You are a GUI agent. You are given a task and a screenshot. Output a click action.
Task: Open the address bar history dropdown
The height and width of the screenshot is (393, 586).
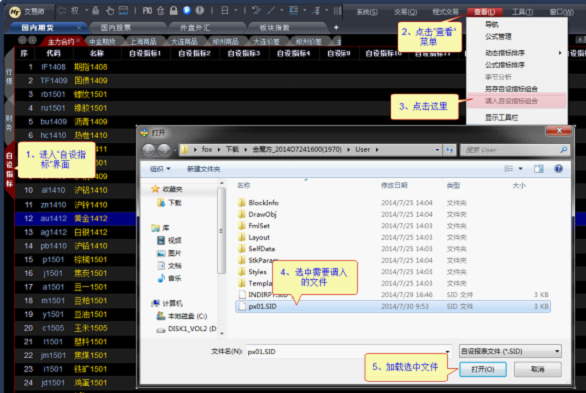(437, 150)
